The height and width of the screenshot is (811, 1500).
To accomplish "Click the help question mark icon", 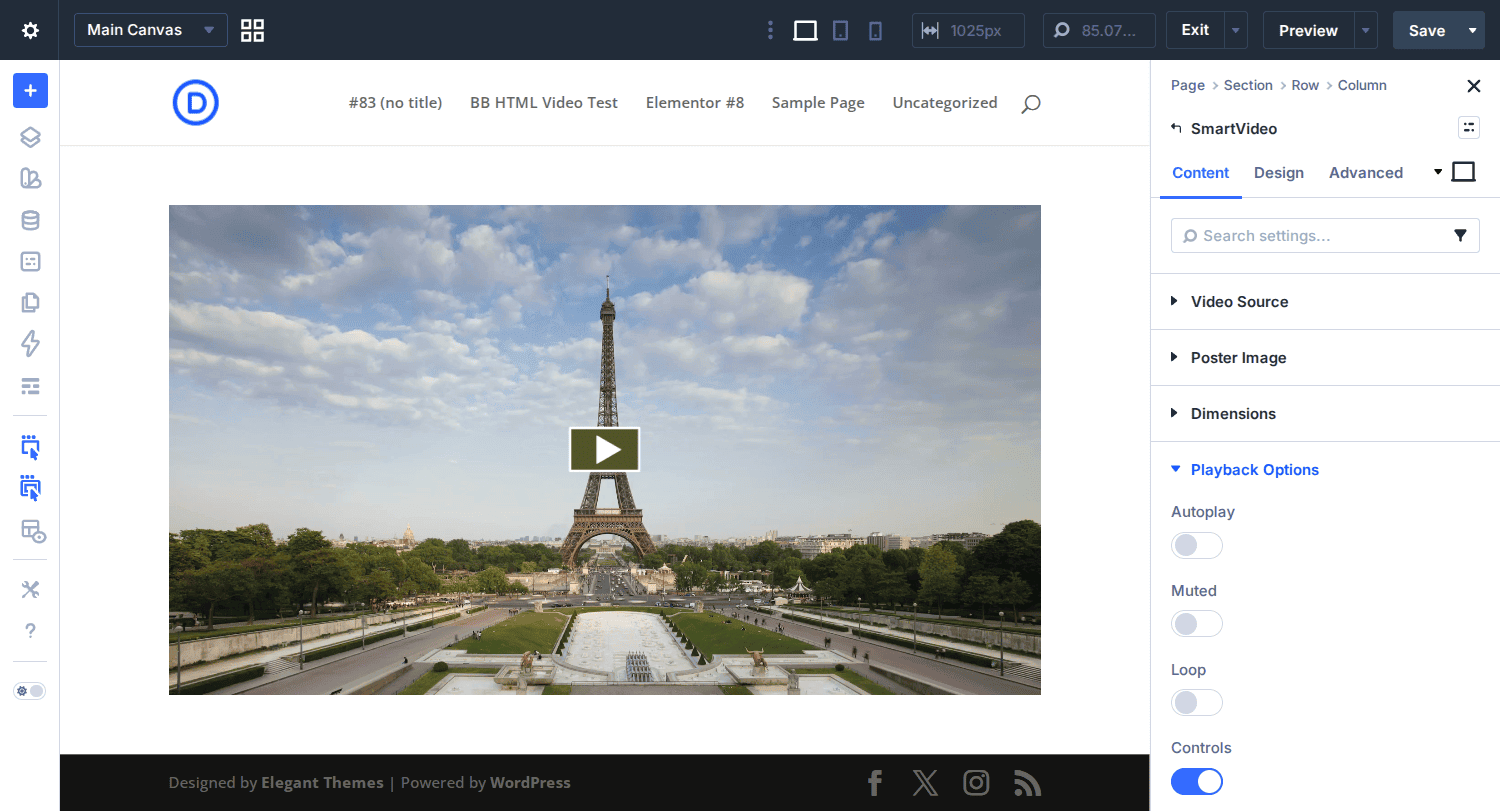I will click(x=30, y=631).
